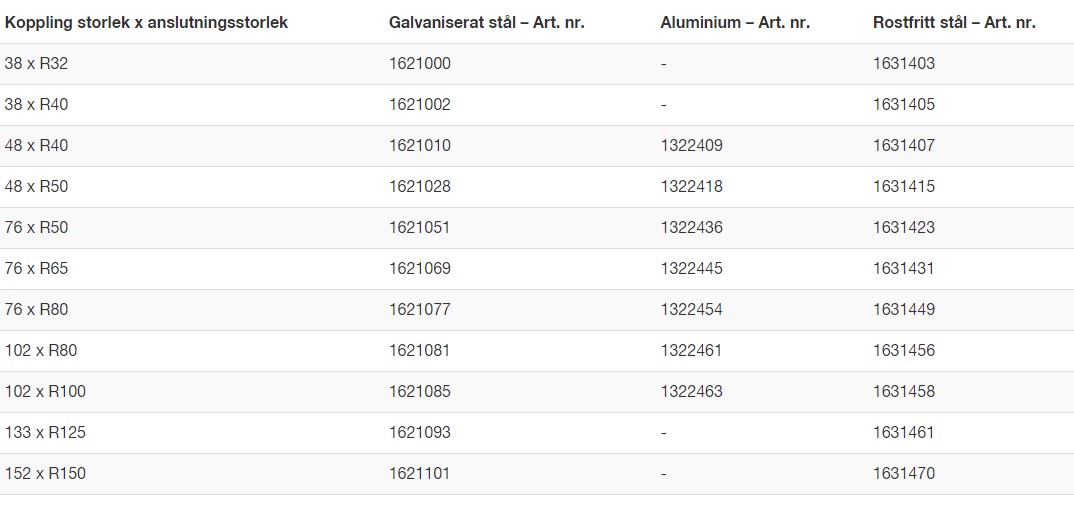
Task: Select galvanized article number 1621028
Action: point(420,187)
